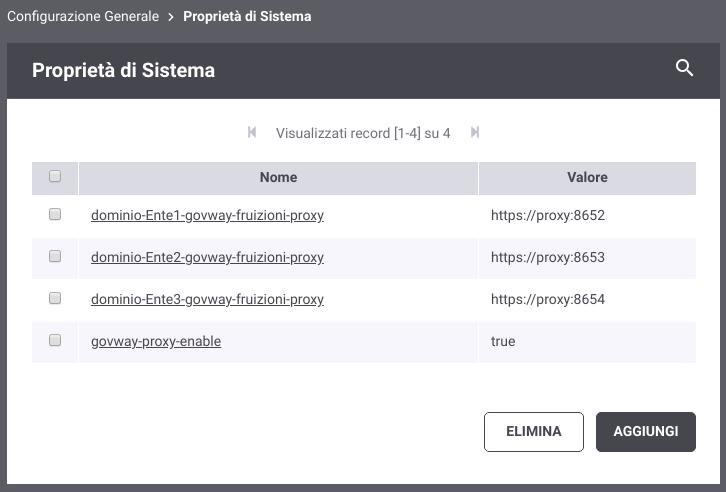Click the breadcrumb chevron separator

tap(171, 17)
